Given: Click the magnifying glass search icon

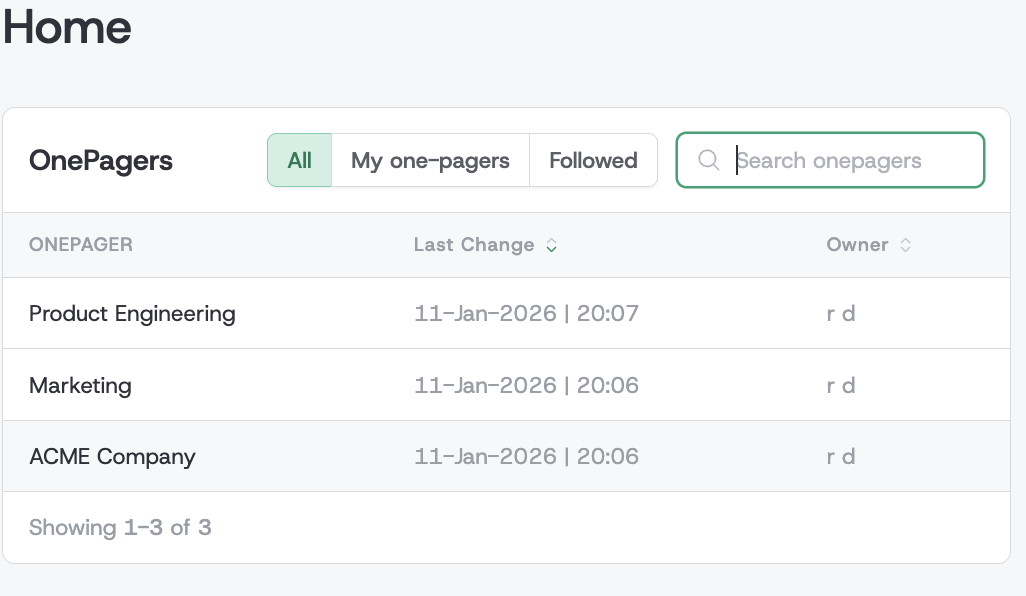Looking at the screenshot, I should click(710, 160).
